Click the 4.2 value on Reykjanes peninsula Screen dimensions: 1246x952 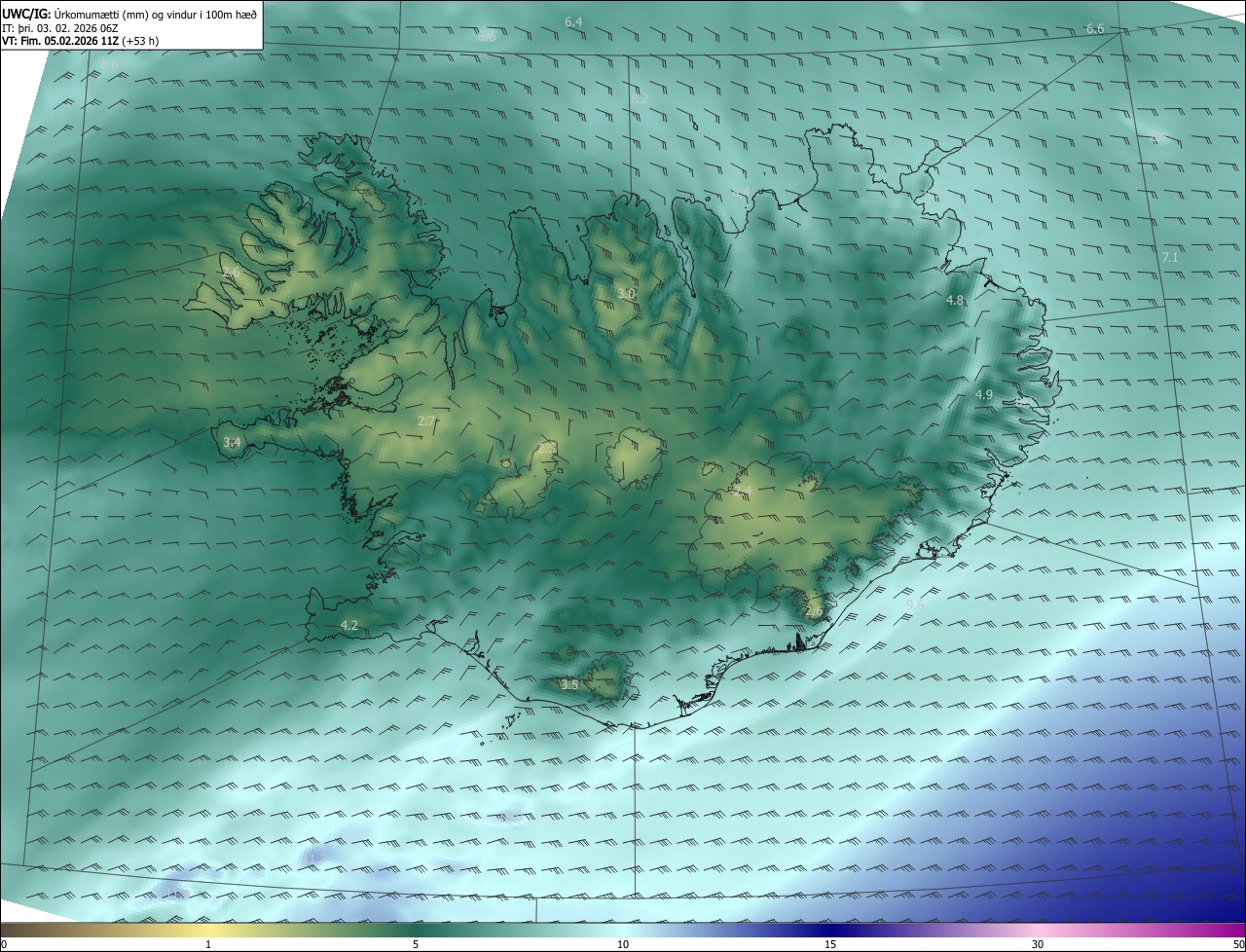349,625
